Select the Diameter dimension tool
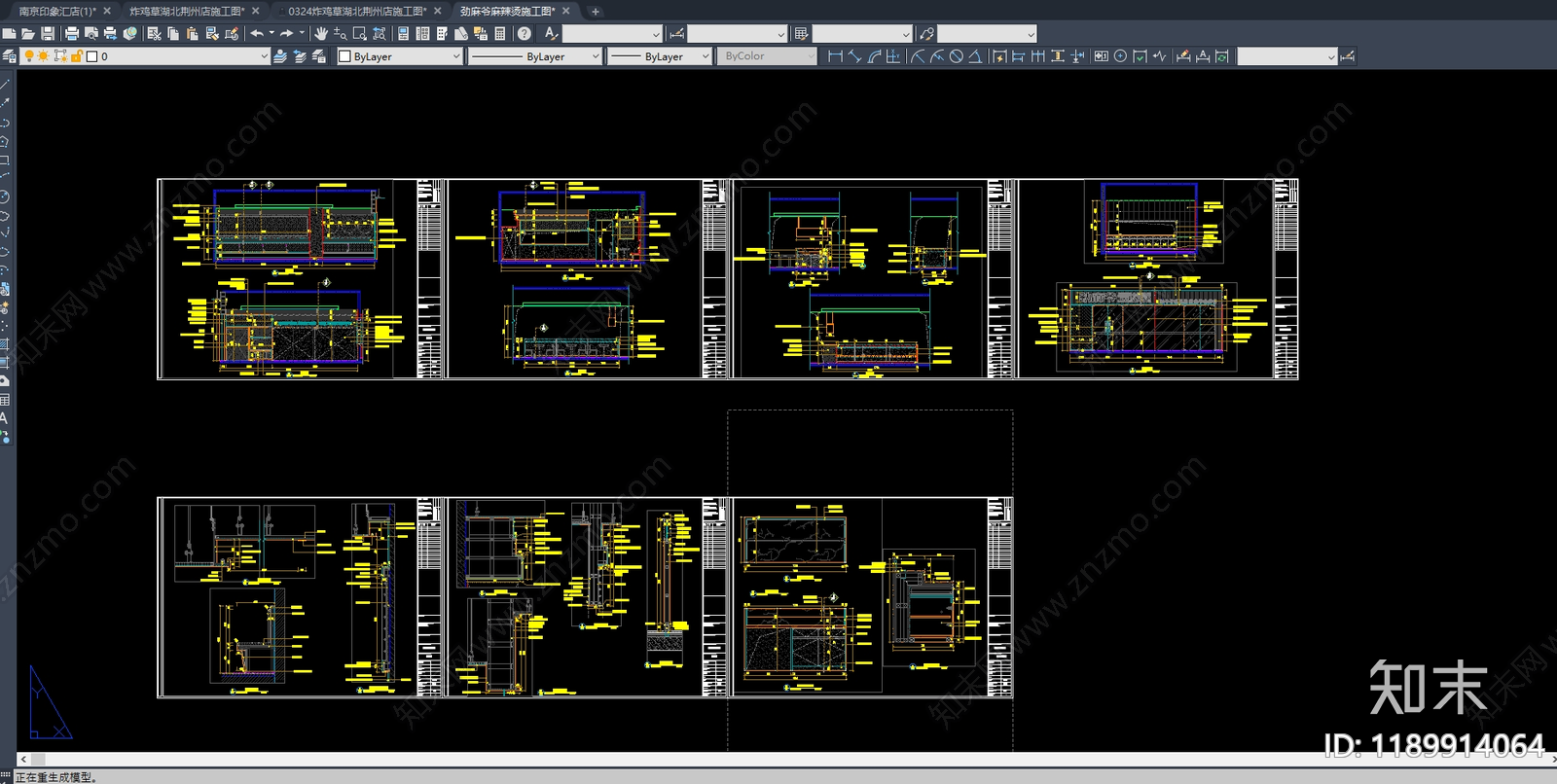The height and width of the screenshot is (784, 1557). click(x=956, y=56)
